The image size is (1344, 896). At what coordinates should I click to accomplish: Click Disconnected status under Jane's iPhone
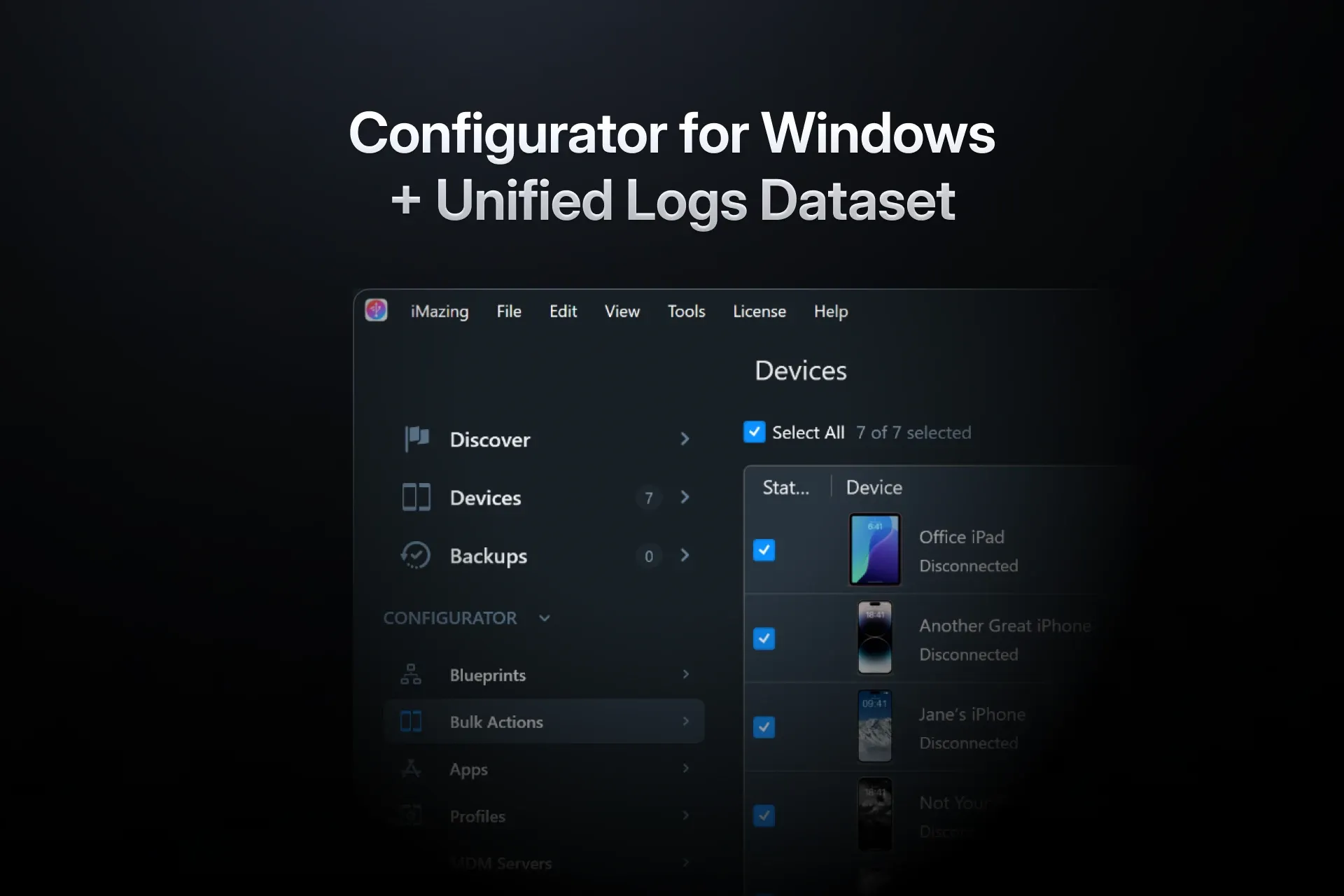(x=969, y=743)
